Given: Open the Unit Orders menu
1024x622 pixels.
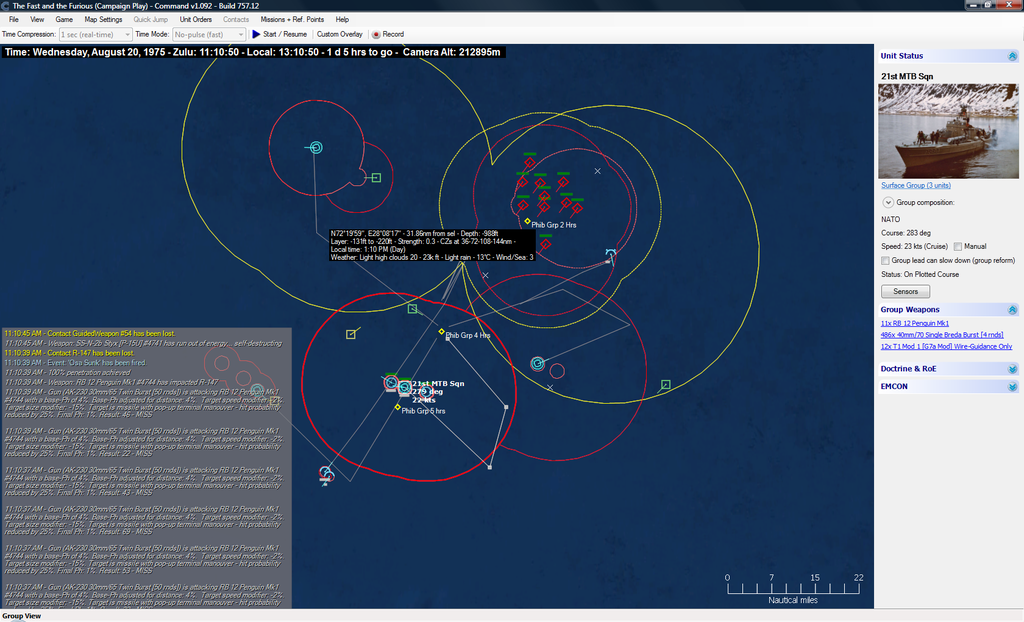Looking at the screenshot, I should (195, 19).
